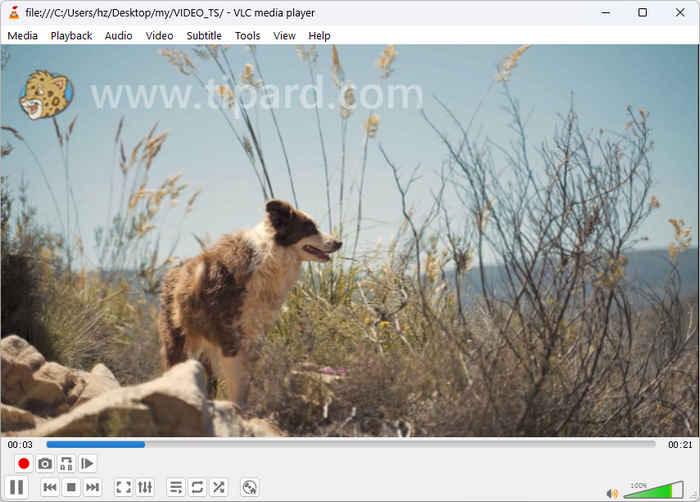Toggle random shuffle playback
The image size is (700, 502).
click(218, 487)
